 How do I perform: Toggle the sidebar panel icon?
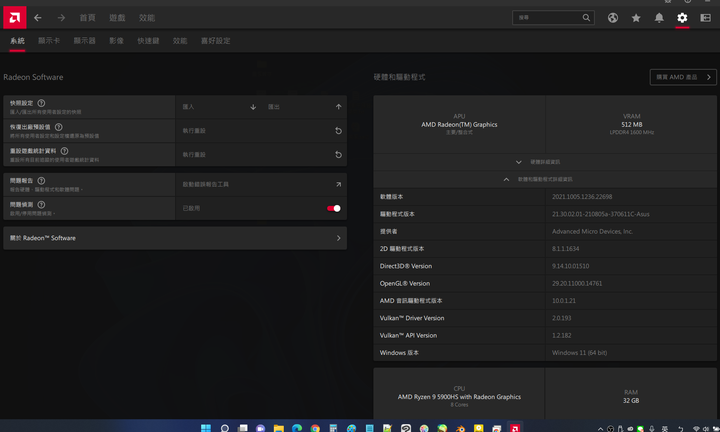(x=705, y=17)
